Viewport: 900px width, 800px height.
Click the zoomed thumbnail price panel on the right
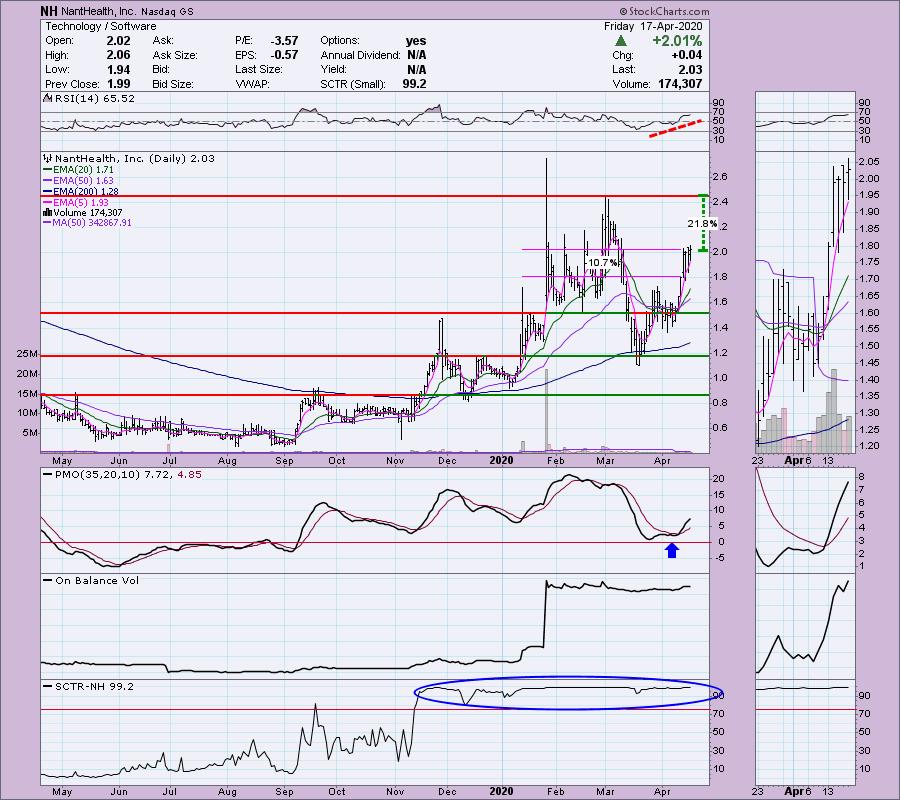point(803,300)
